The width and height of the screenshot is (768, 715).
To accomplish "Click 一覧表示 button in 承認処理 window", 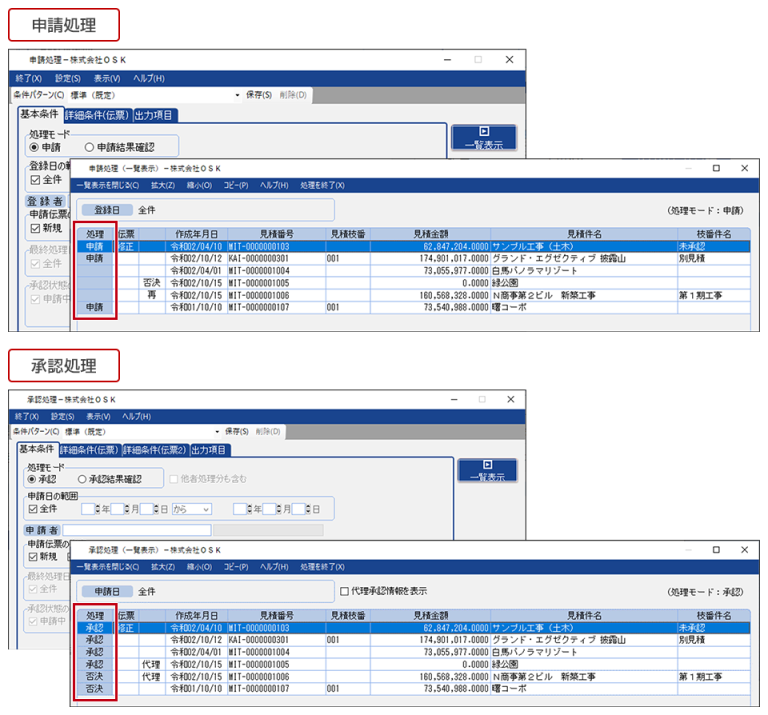I will (490, 471).
